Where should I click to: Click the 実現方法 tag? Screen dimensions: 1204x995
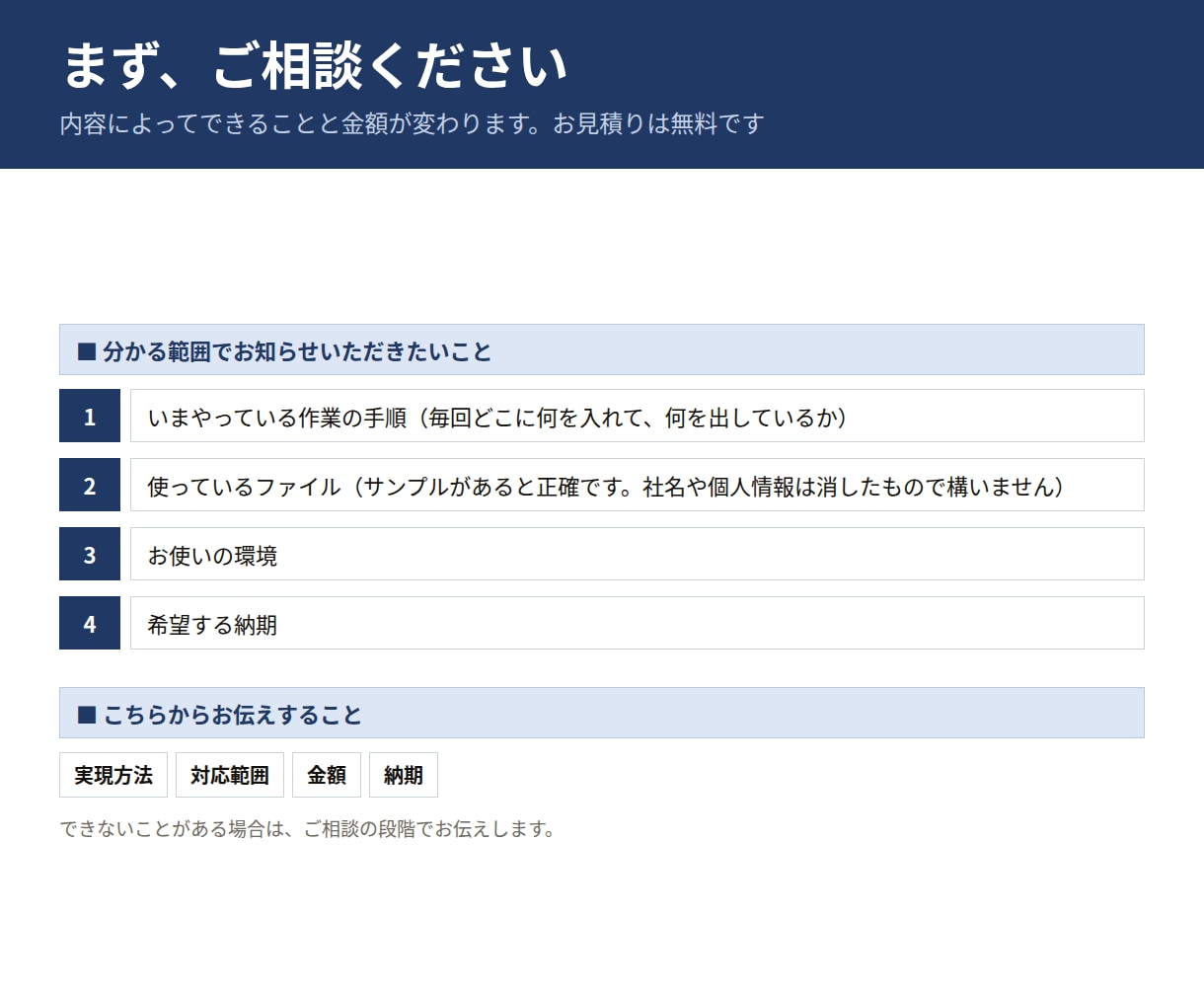[113, 775]
